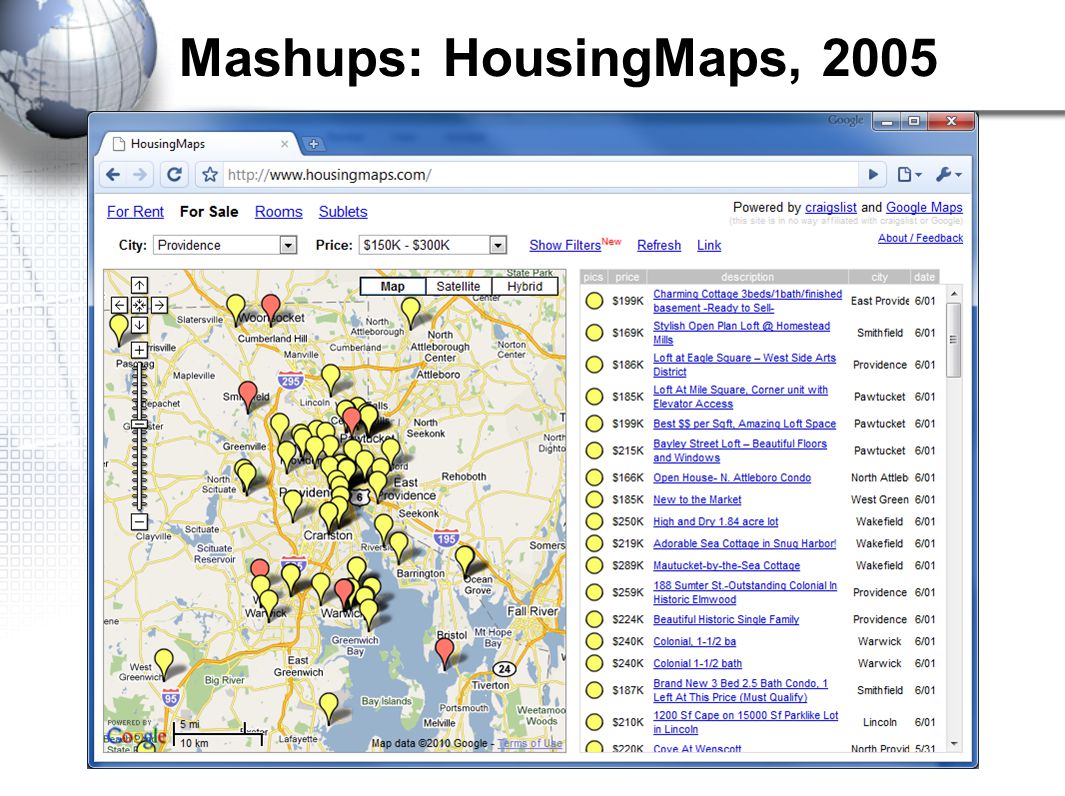1065x796 pixels.
Task: Click the Go play arrow beside the address bar
Action: tap(873, 175)
